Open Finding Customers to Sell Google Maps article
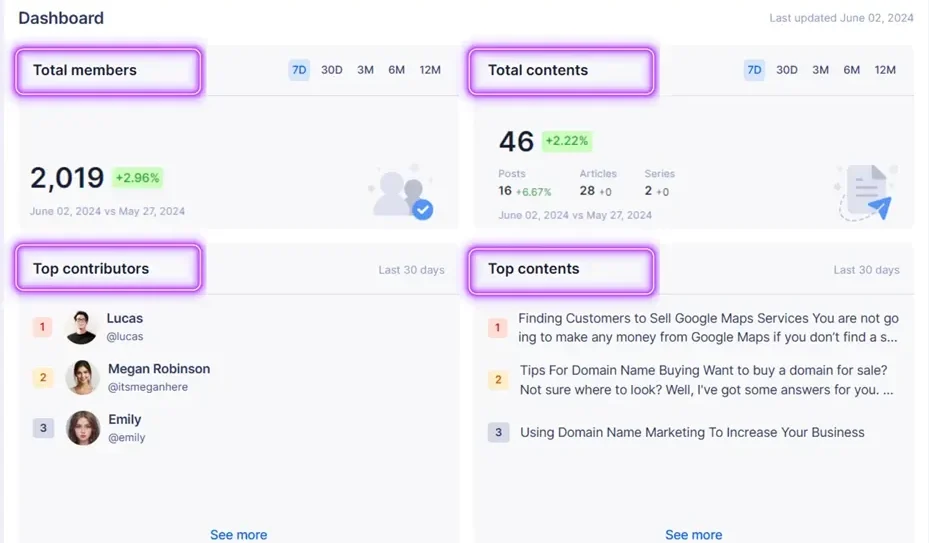The width and height of the screenshot is (929, 543). tap(709, 328)
